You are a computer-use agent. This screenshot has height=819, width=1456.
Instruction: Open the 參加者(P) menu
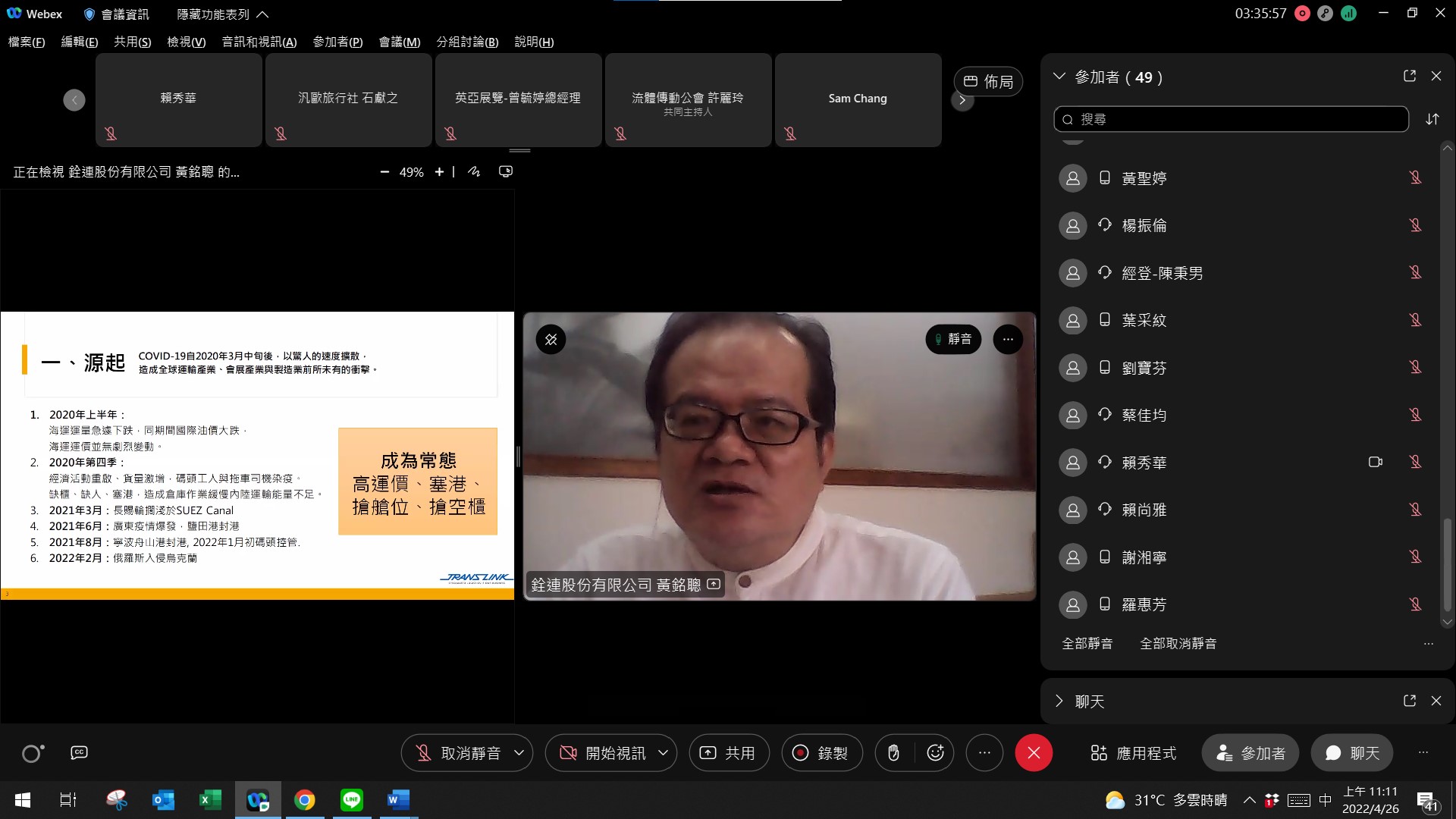pos(337,42)
